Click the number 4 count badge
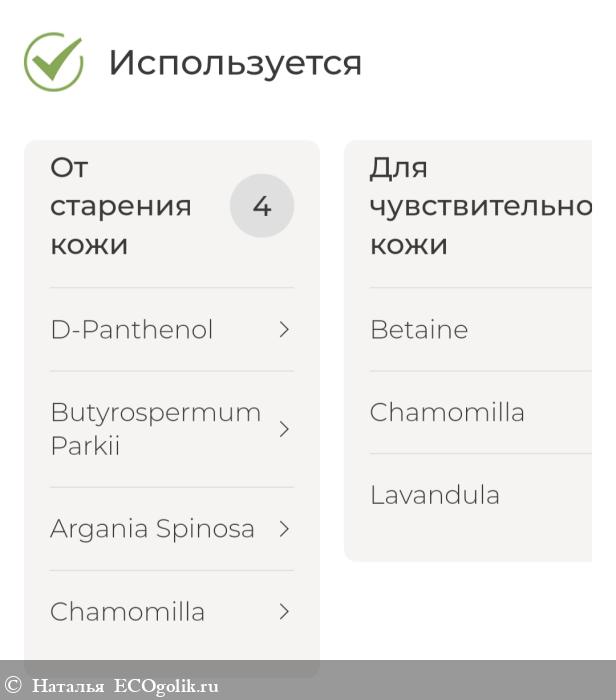Image resolution: width=616 pixels, height=700 pixels. click(x=262, y=206)
